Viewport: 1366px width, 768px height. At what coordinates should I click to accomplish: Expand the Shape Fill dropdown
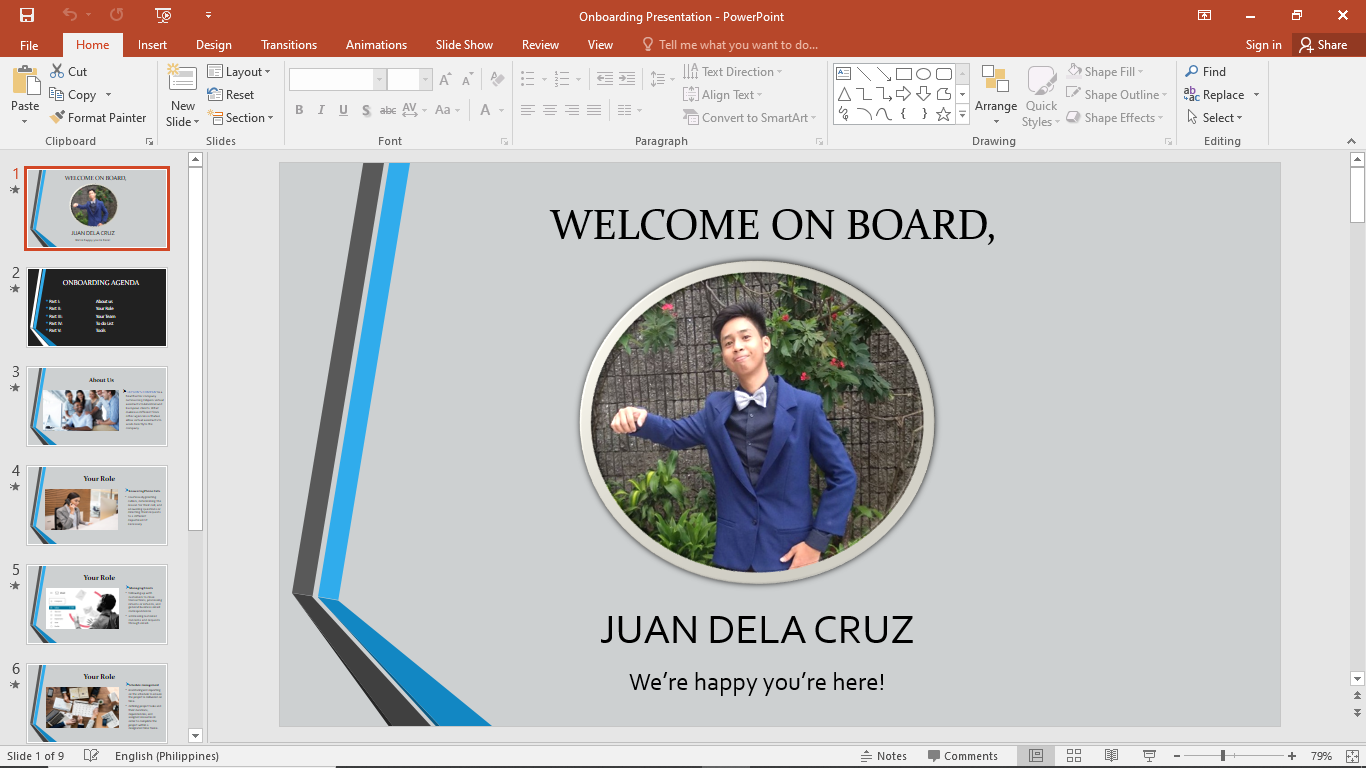click(x=1104, y=72)
